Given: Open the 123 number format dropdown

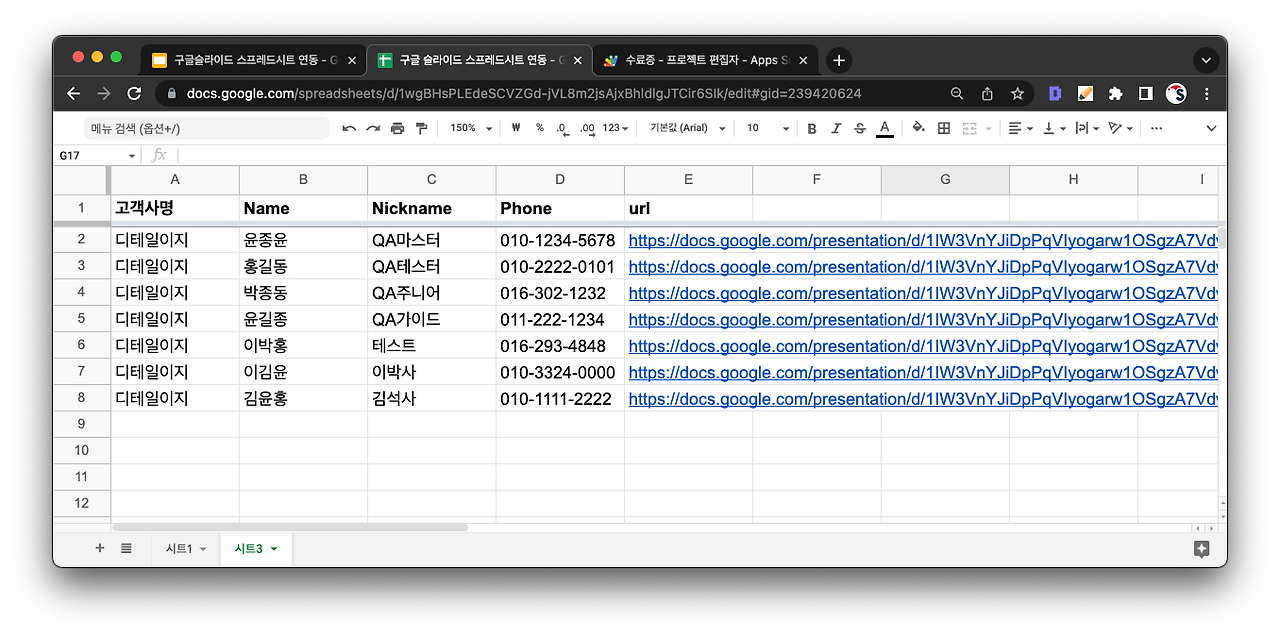Looking at the screenshot, I should click(x=616, y=128).
